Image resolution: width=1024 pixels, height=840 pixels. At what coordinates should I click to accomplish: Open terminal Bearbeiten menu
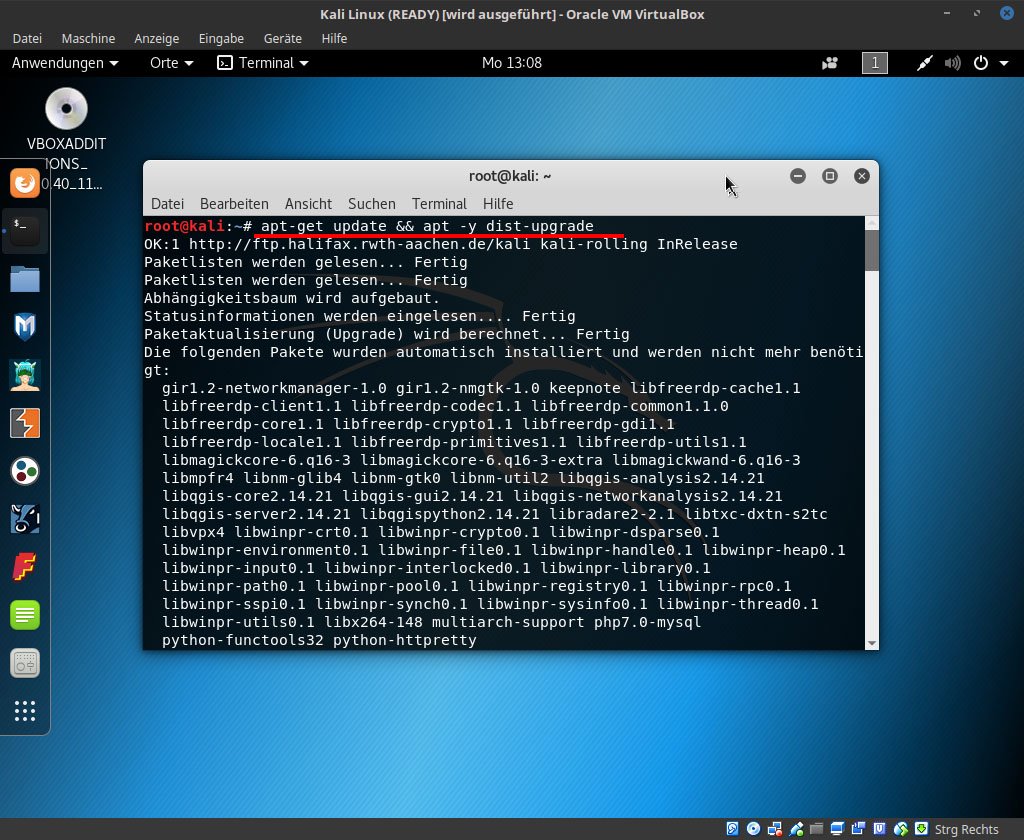234,204
